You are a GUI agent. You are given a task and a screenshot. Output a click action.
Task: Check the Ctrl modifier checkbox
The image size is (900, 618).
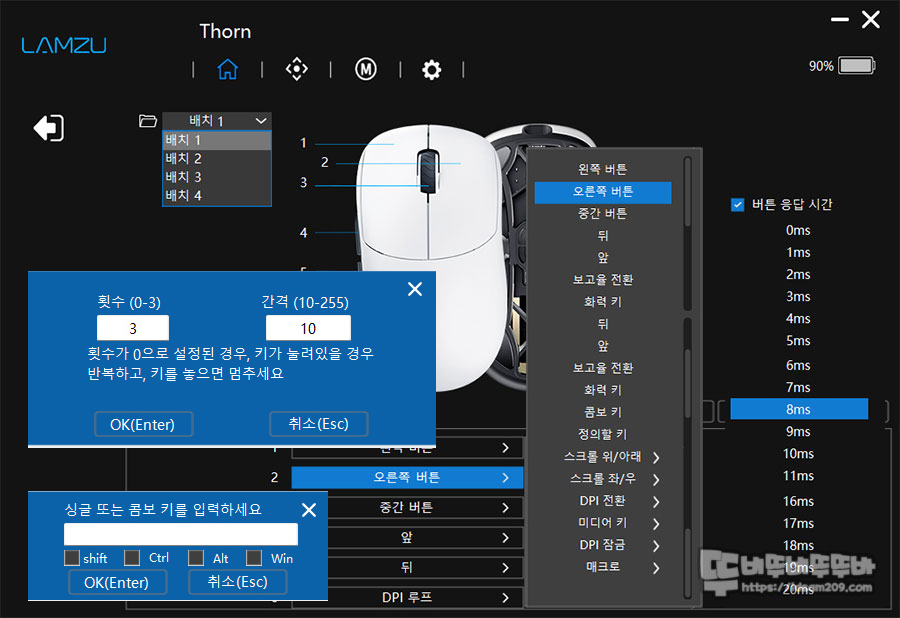pos(132,558)
